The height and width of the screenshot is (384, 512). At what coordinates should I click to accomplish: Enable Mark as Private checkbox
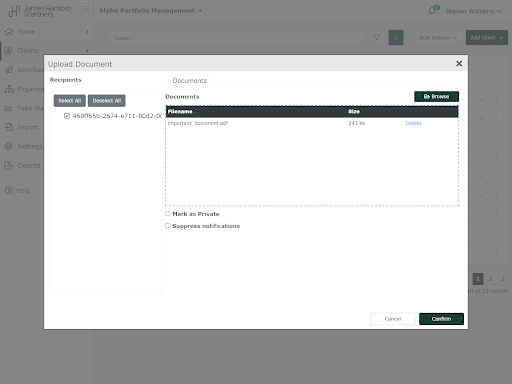[x=168, y=214]
